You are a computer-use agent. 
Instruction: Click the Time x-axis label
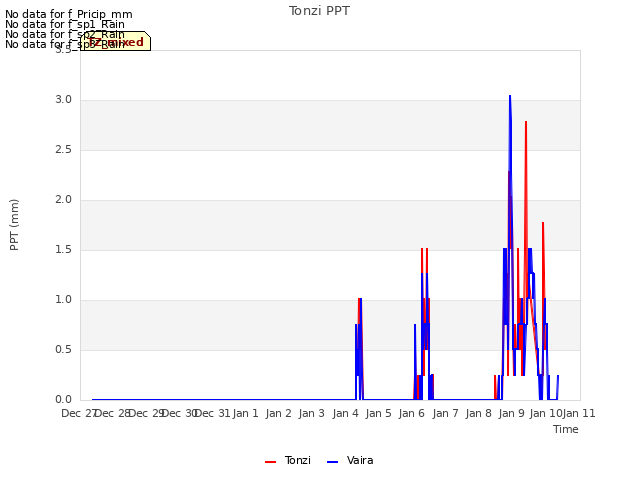point(566,429)
